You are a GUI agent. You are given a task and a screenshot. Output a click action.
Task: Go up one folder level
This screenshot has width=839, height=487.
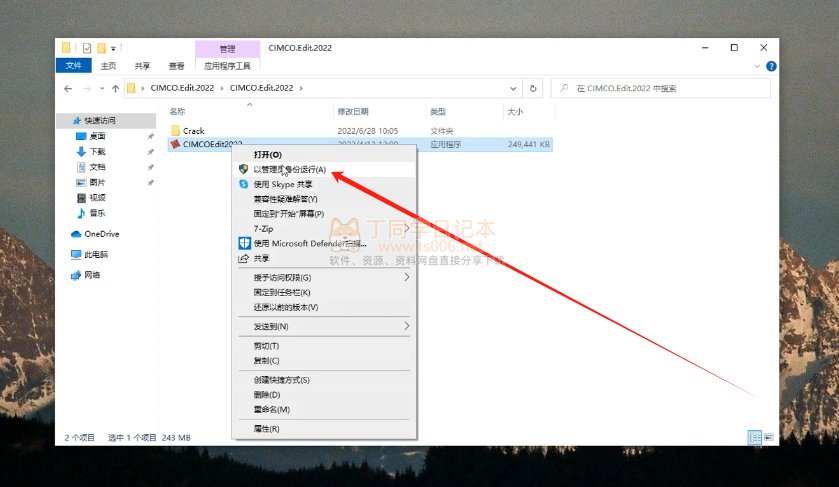click(x=116, y=88)
